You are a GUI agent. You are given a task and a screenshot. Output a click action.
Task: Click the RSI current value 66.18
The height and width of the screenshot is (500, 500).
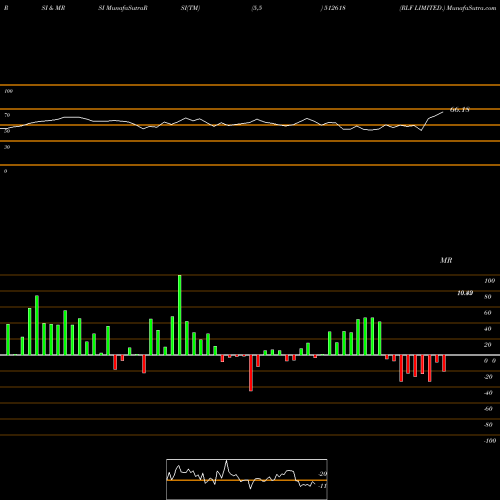tap(460, 109)
